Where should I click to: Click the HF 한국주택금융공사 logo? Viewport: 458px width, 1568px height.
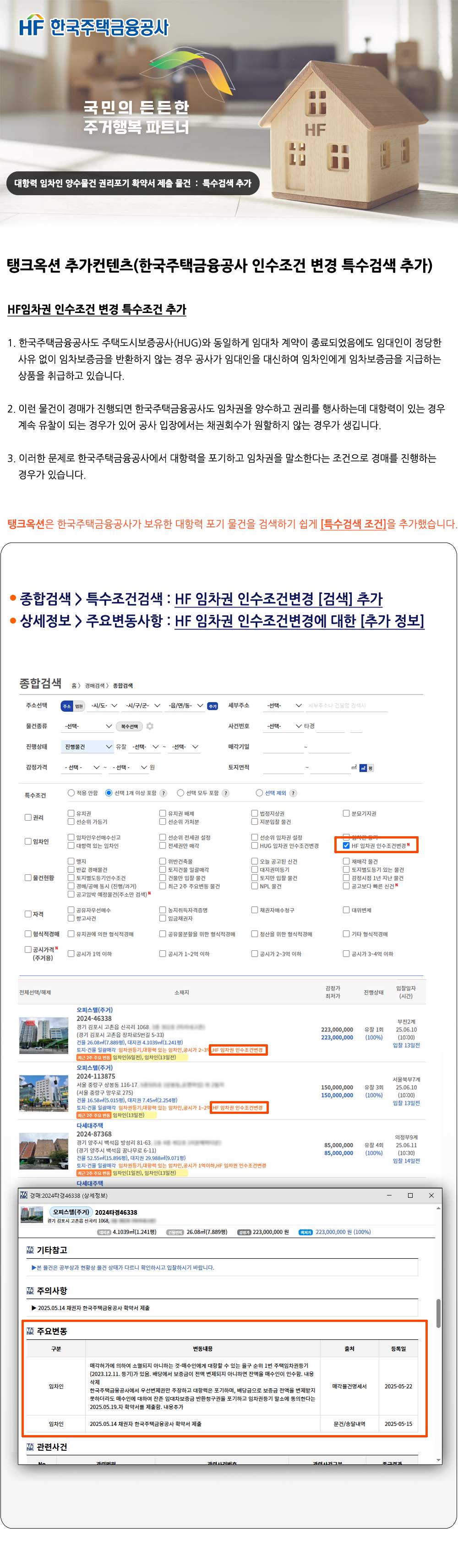coord(94,26)
